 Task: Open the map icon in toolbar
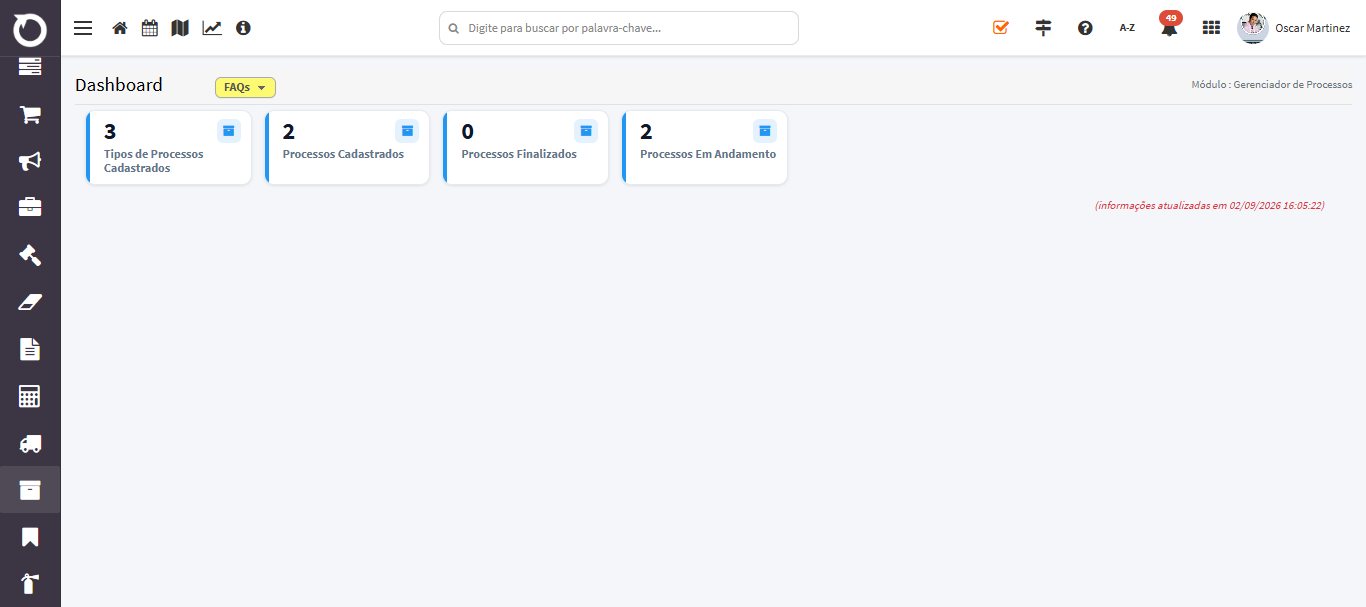180,28
